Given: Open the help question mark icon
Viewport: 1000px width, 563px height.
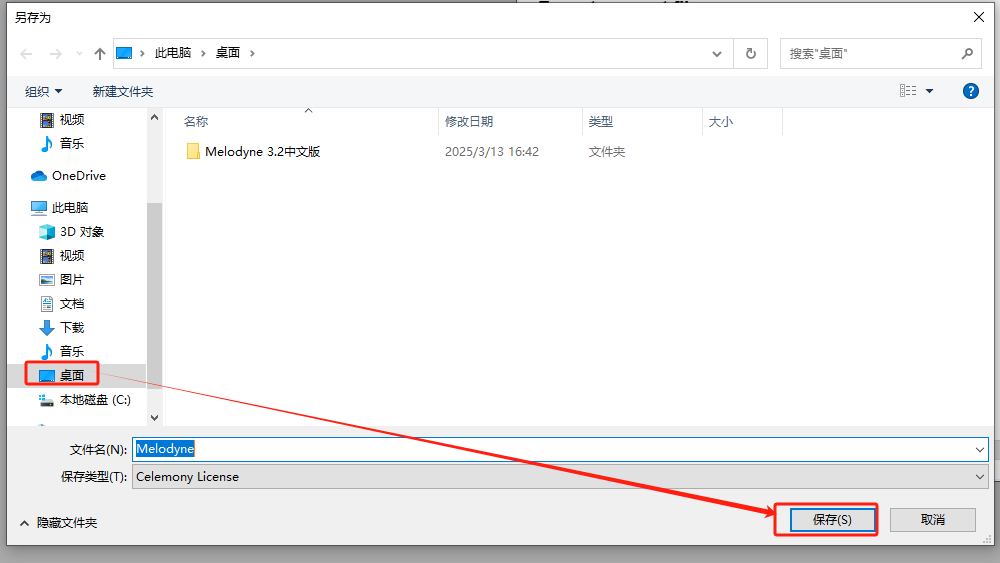Looking at the screenshot, I should [971, 91].
